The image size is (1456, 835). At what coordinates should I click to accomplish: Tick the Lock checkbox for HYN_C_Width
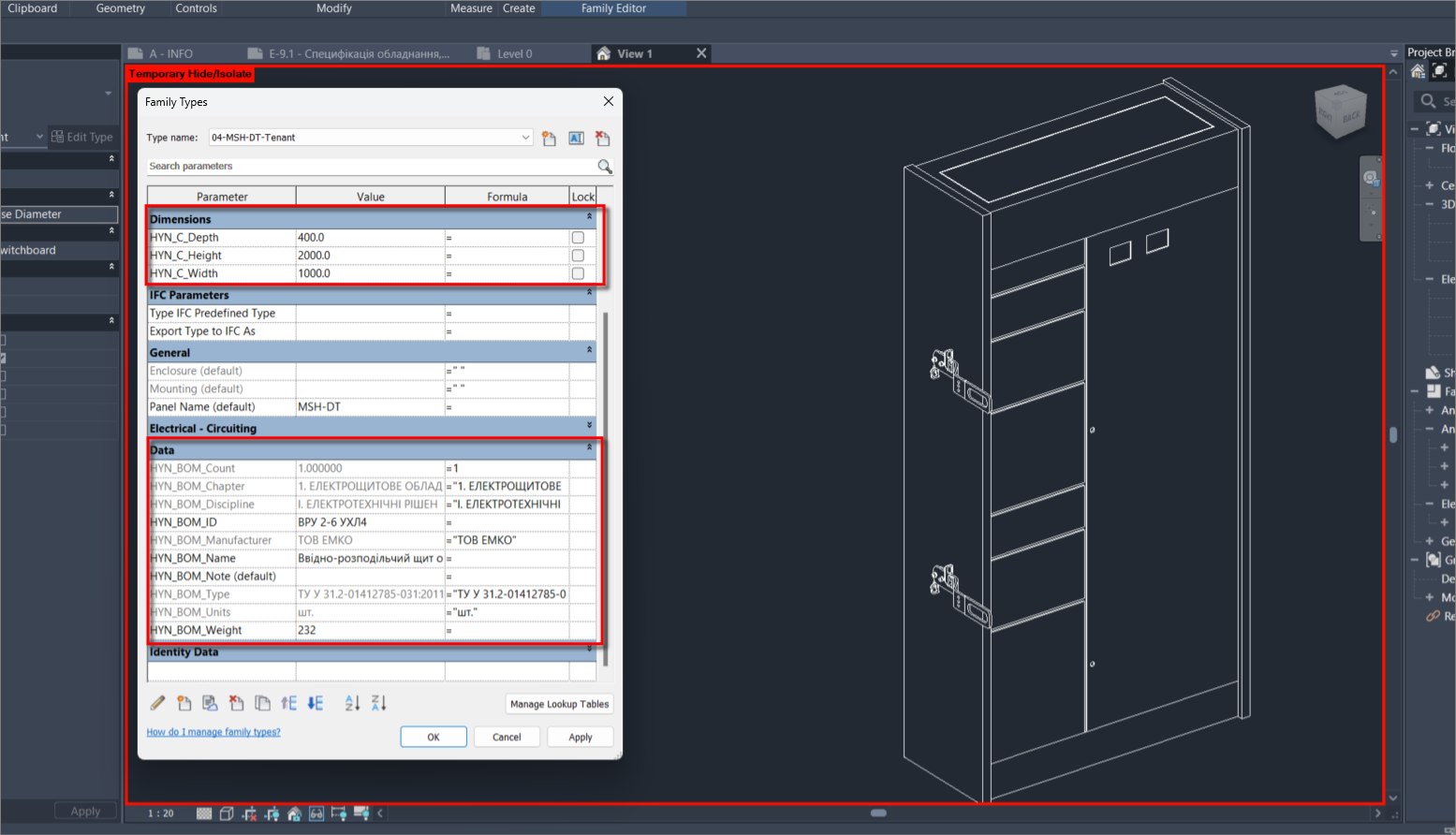[x=578, y=273]
